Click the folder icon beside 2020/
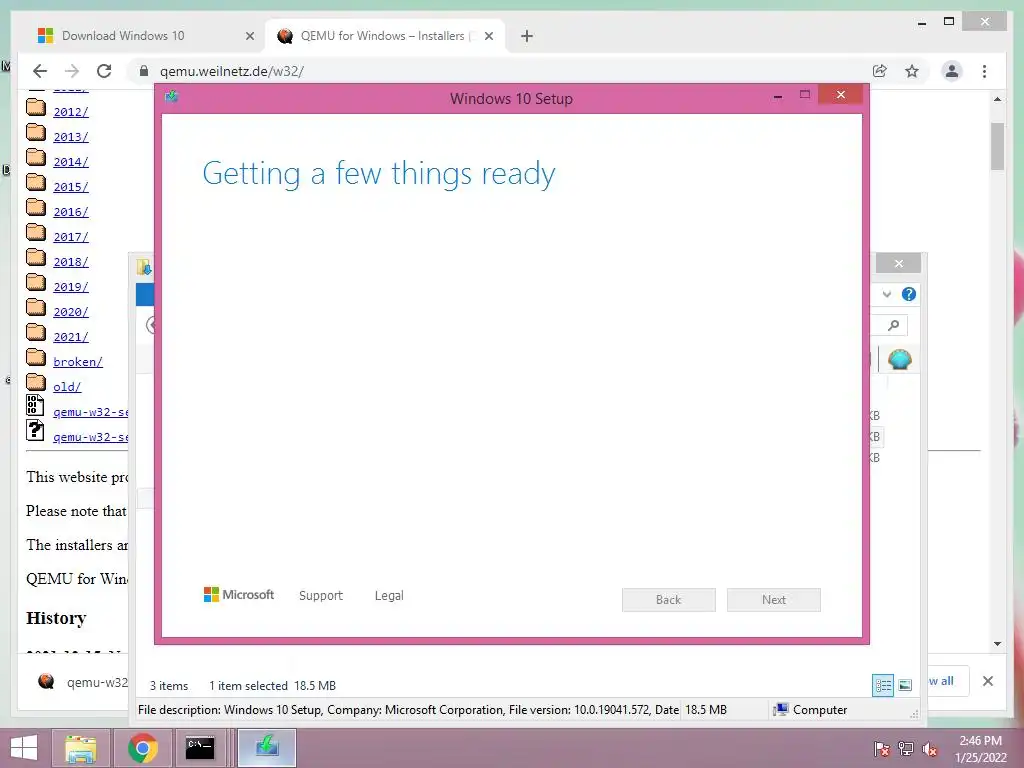The width and height of the screenshot is (1024, 768). point(36,308)
